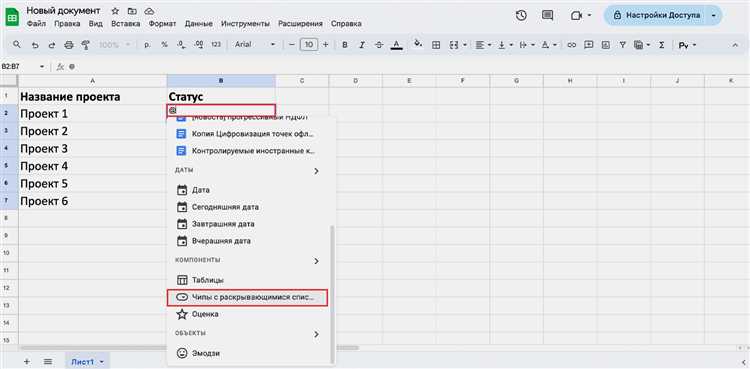Insert a comment from toolbar
This screenshot has height=369, width=750.
point(588,45)
